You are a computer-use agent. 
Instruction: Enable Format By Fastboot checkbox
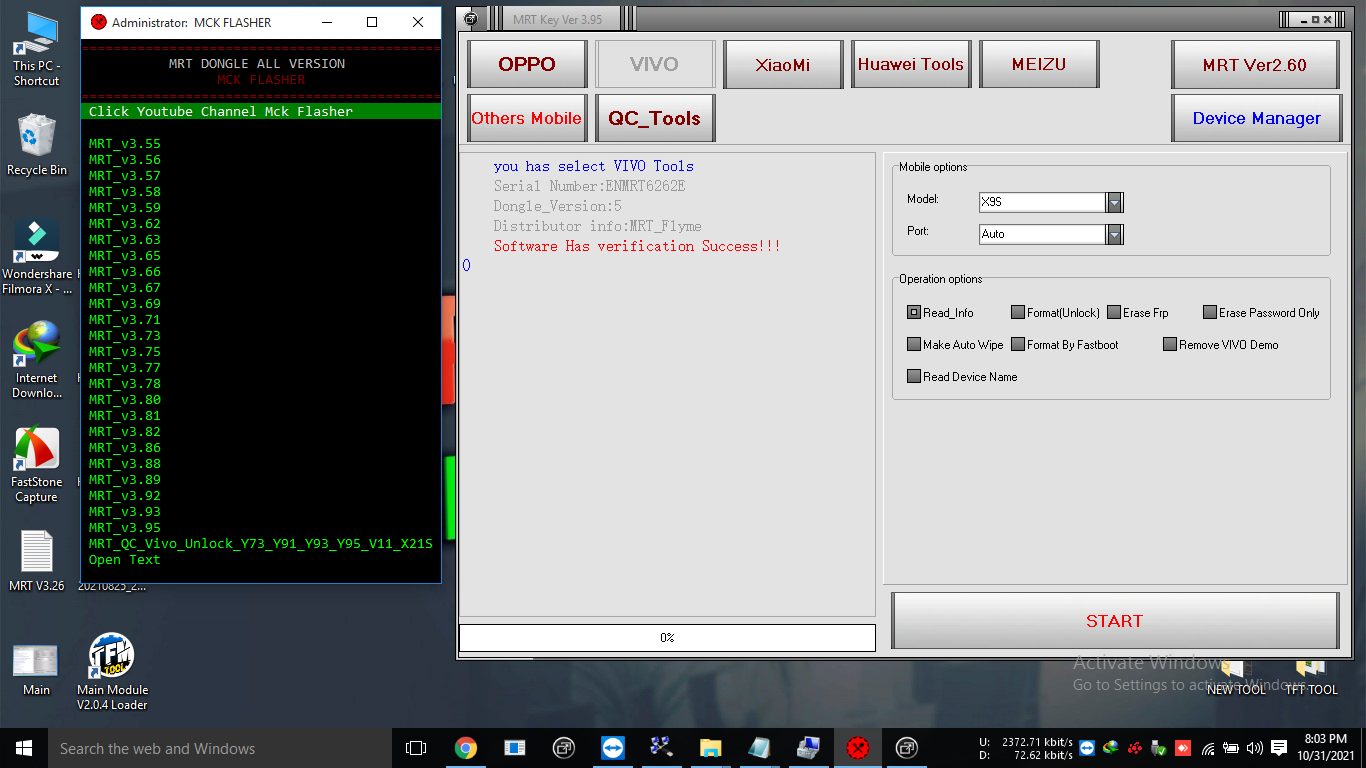pyautogui.click(x=1018, y=345)
